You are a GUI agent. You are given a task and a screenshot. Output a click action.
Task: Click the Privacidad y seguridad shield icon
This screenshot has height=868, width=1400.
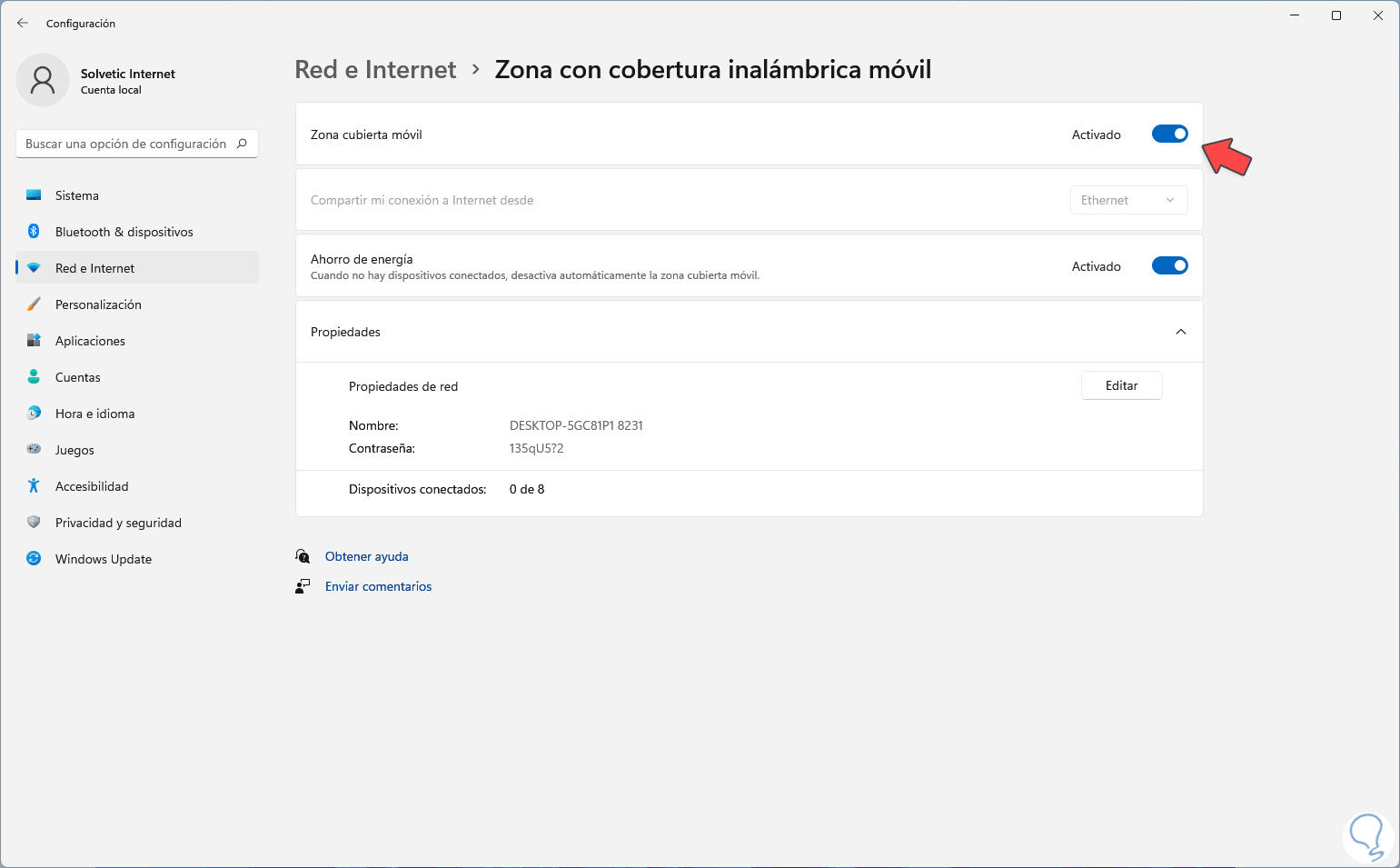tap(34, 523)
